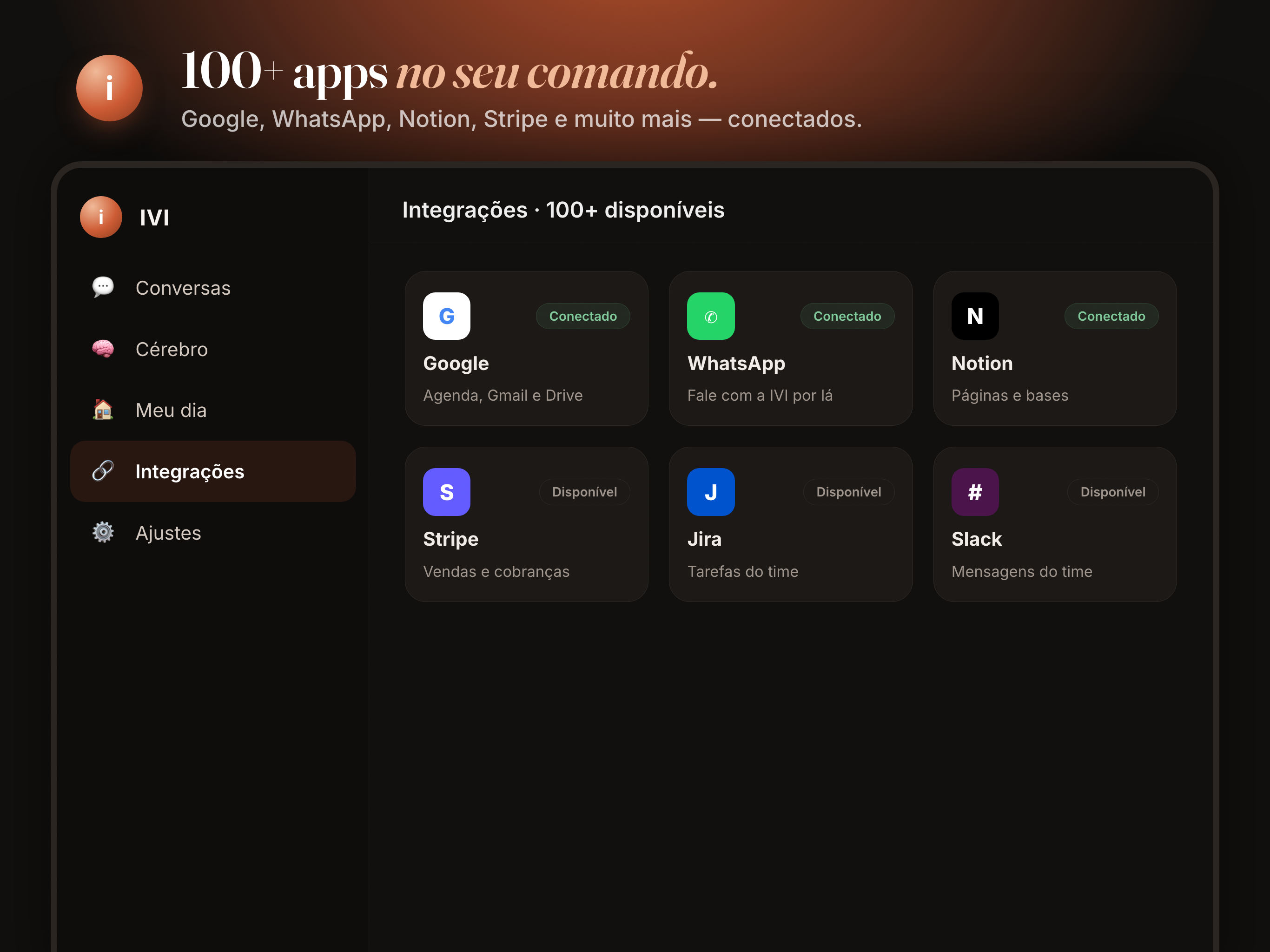1270x952 pixels.
Task: Click the blue Jira app icon
Action: [x=711, y=491]
